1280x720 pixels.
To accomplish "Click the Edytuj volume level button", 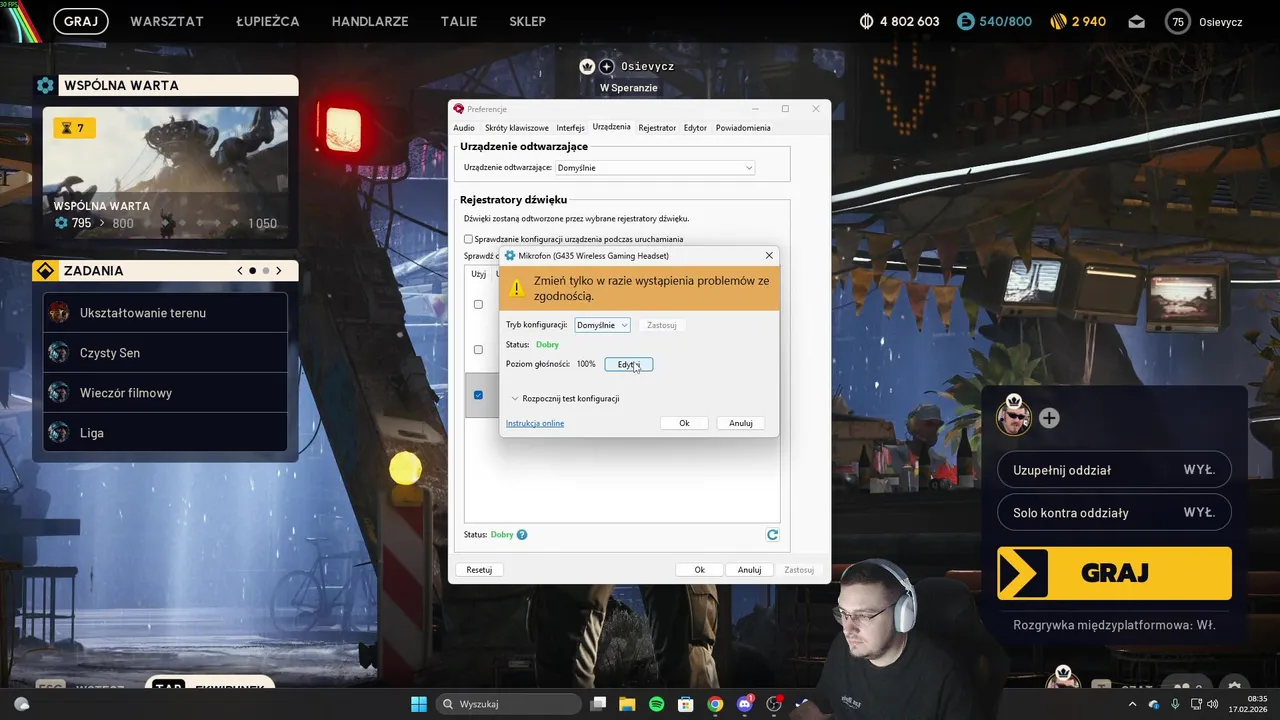I will pos(629,364).
